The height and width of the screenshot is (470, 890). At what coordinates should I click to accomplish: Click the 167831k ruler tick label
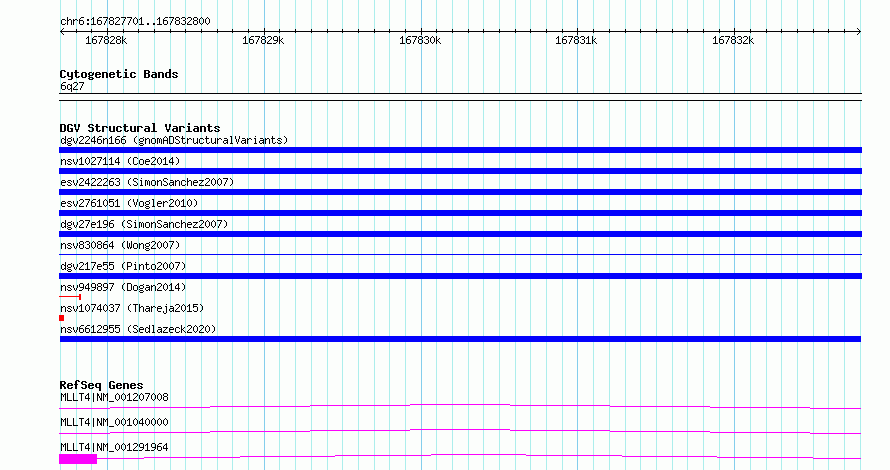[576, 40]
